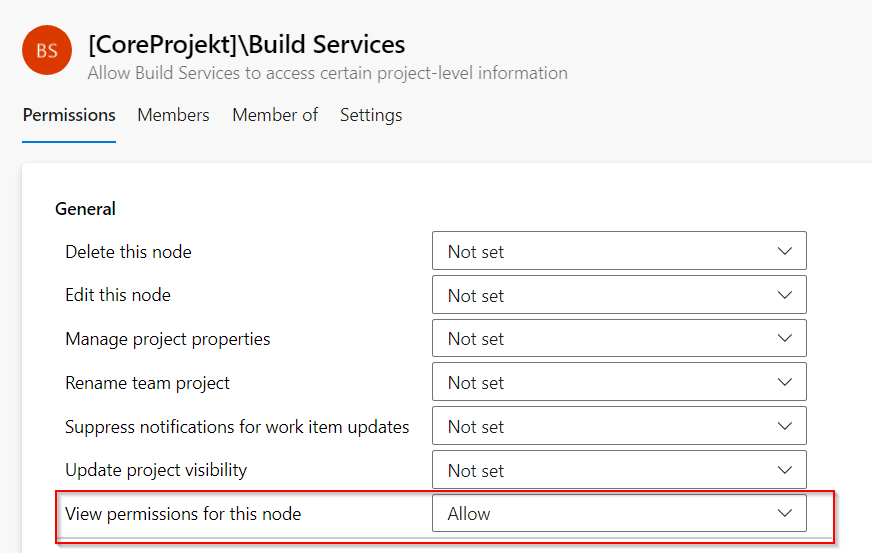
Task: Open View permissions for this node dropdown
Action: tap(618, 514)
